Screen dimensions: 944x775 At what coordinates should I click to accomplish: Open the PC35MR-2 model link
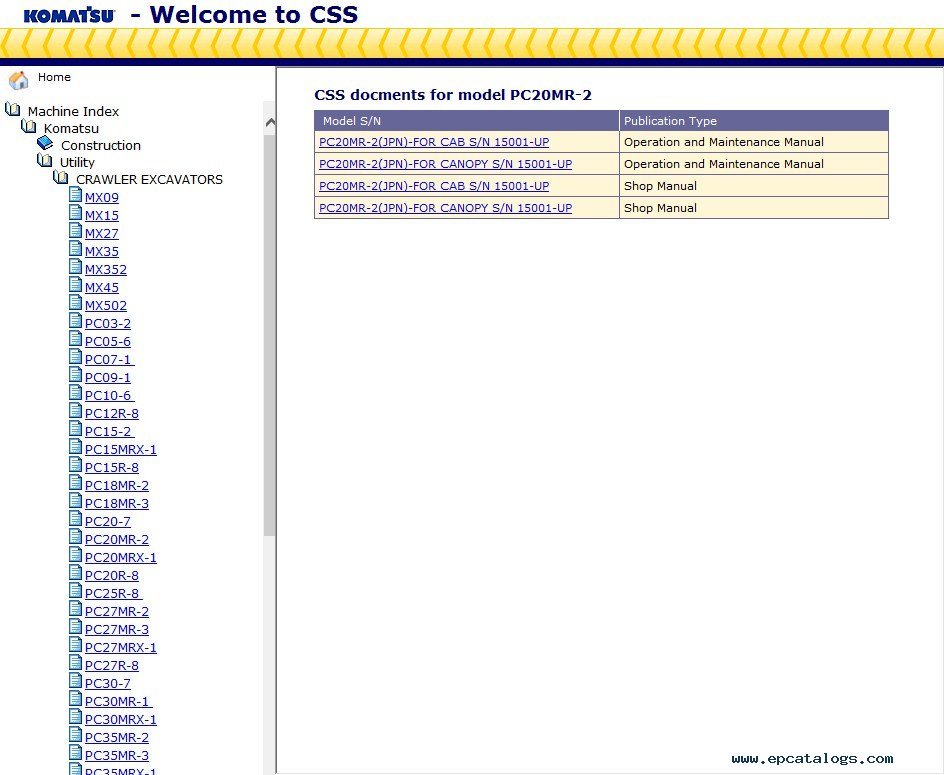(x=117, y=738)
